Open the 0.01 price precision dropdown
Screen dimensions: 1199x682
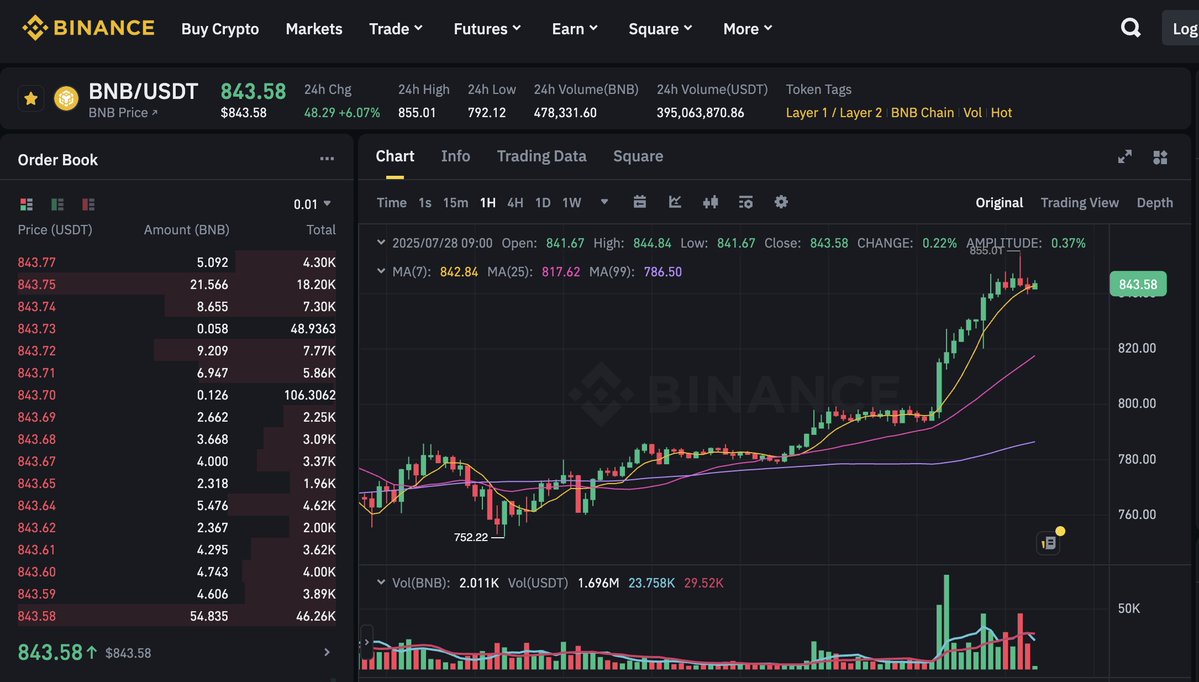pyautogui.click(x=312, y=204)
